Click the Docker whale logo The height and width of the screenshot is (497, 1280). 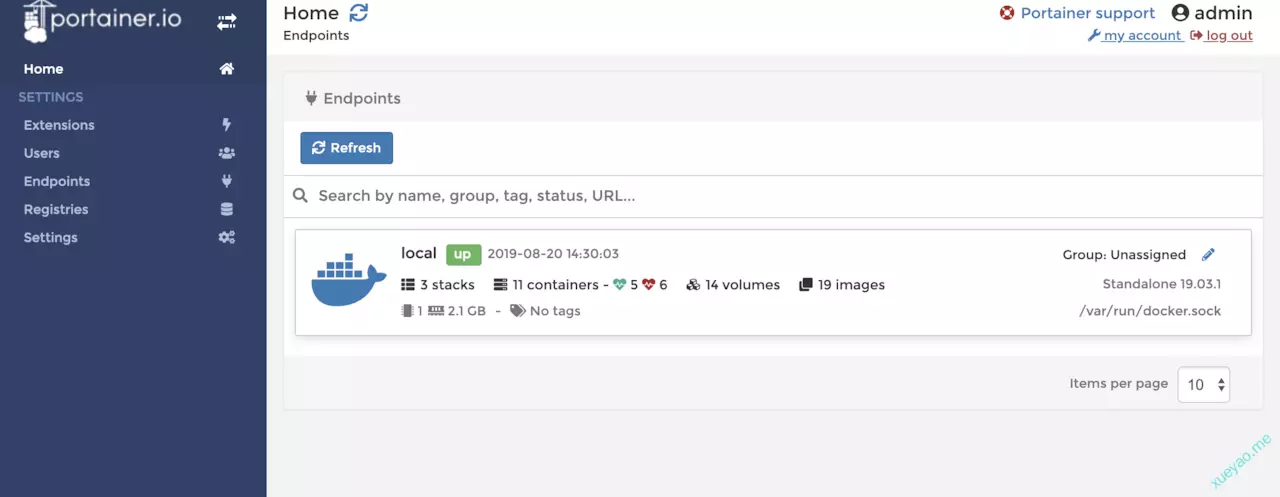(x=348, y=280)
